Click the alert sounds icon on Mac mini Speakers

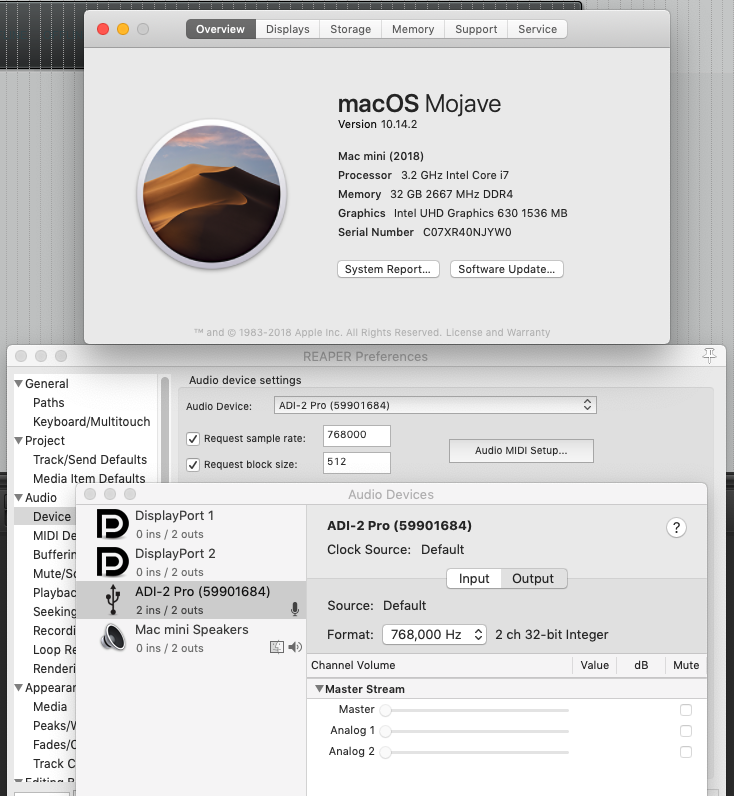pyautogui.click(x=277, y=647)
